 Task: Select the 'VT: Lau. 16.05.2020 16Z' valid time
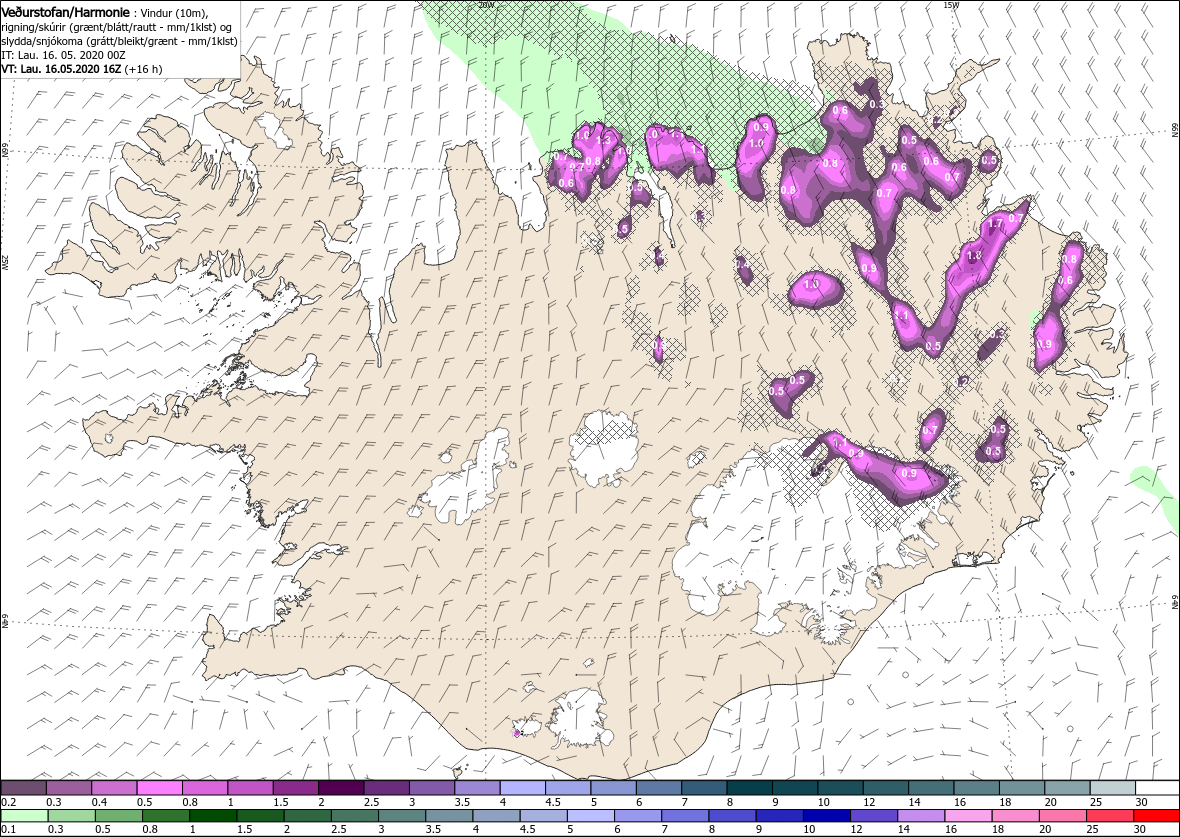[63, 68]
